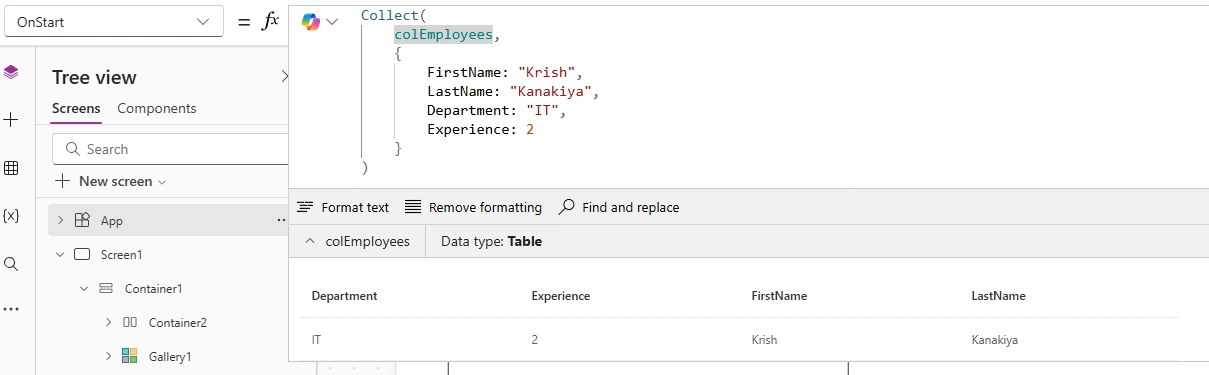Click the FirstName column header
Image resolution: width=1209 pixels, height=375 pixels.
pos(779,296)
